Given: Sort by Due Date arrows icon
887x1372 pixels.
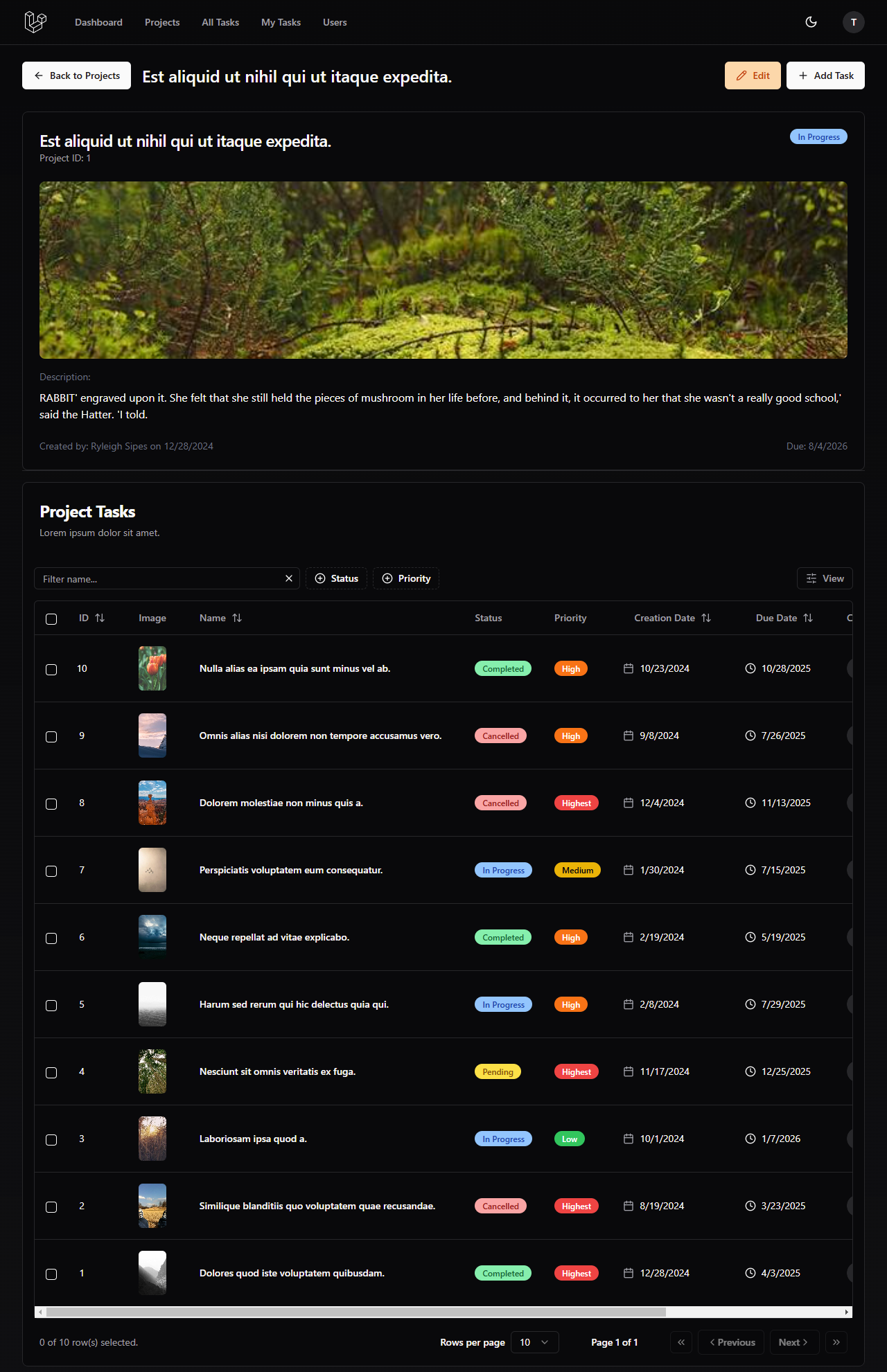Looking at the screenshot, I should coord(808,618).
